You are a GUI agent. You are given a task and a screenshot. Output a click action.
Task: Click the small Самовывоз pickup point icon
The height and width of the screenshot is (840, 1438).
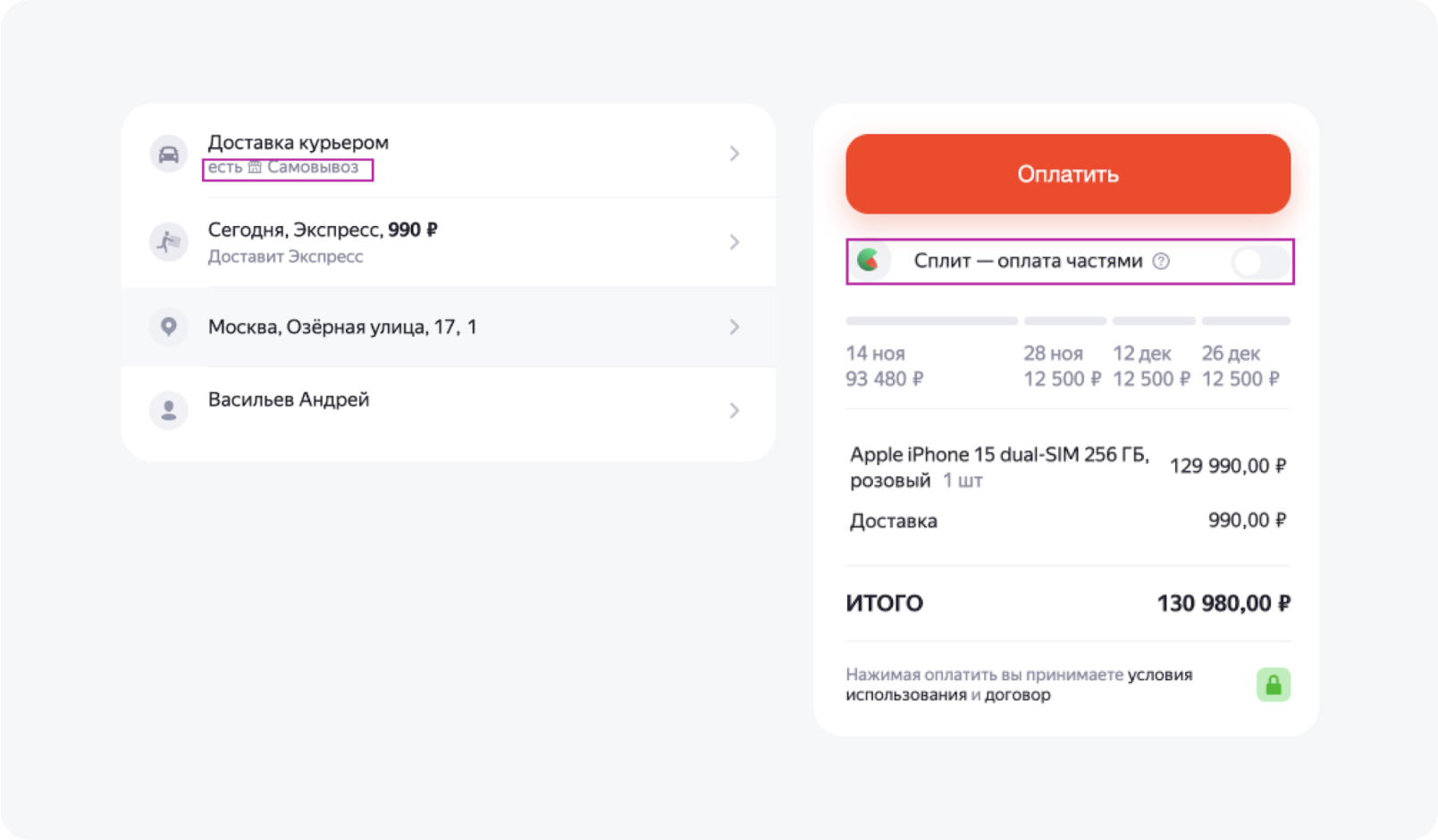[x=255, y=167]
